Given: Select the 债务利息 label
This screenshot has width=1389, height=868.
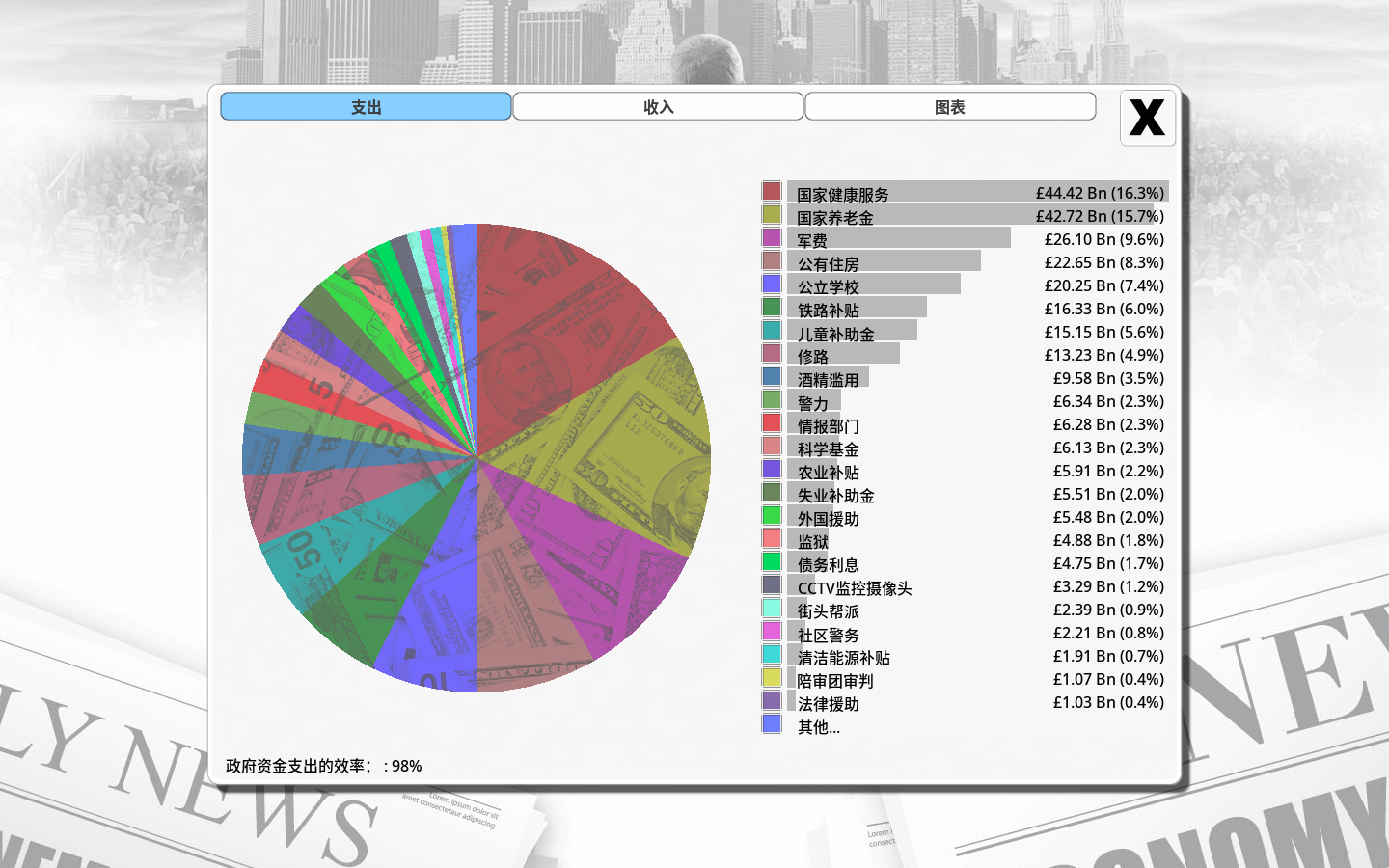Looking at the screenshot, I should pos(828,565).
